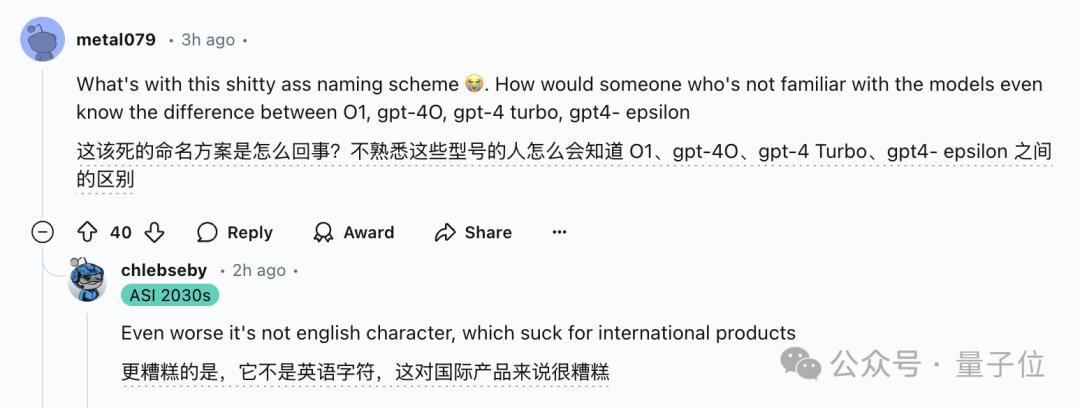Click the WeChat 公众号 量子位 watermark
The image size is (1080, 408).
click(x=913, y=365)
